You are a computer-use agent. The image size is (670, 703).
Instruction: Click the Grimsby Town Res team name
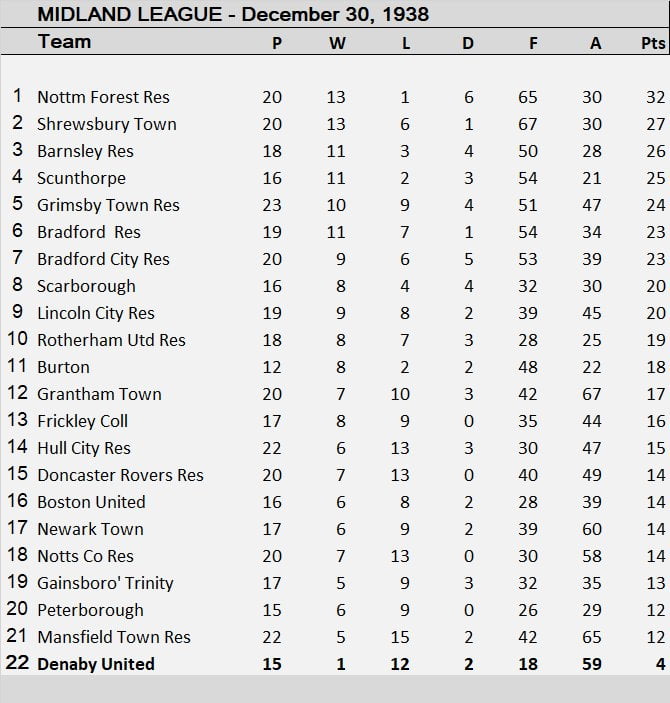coord(108,205)
